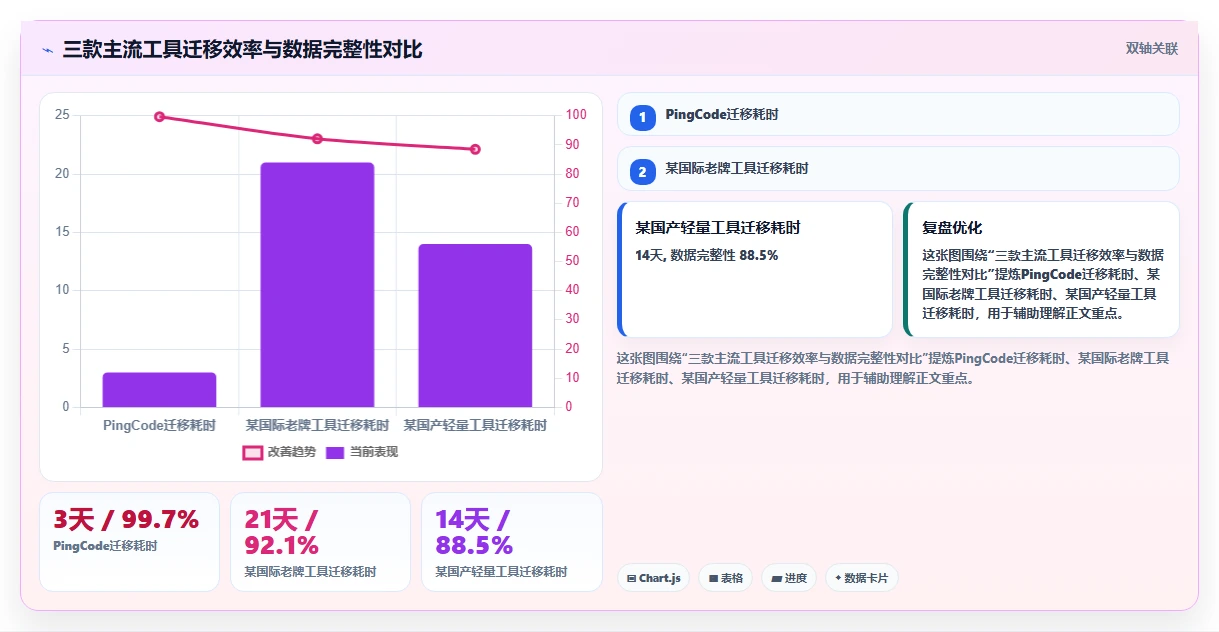Click the Chart.js tag
This screenshot has height=632, width=1219.
pos(653,578)
